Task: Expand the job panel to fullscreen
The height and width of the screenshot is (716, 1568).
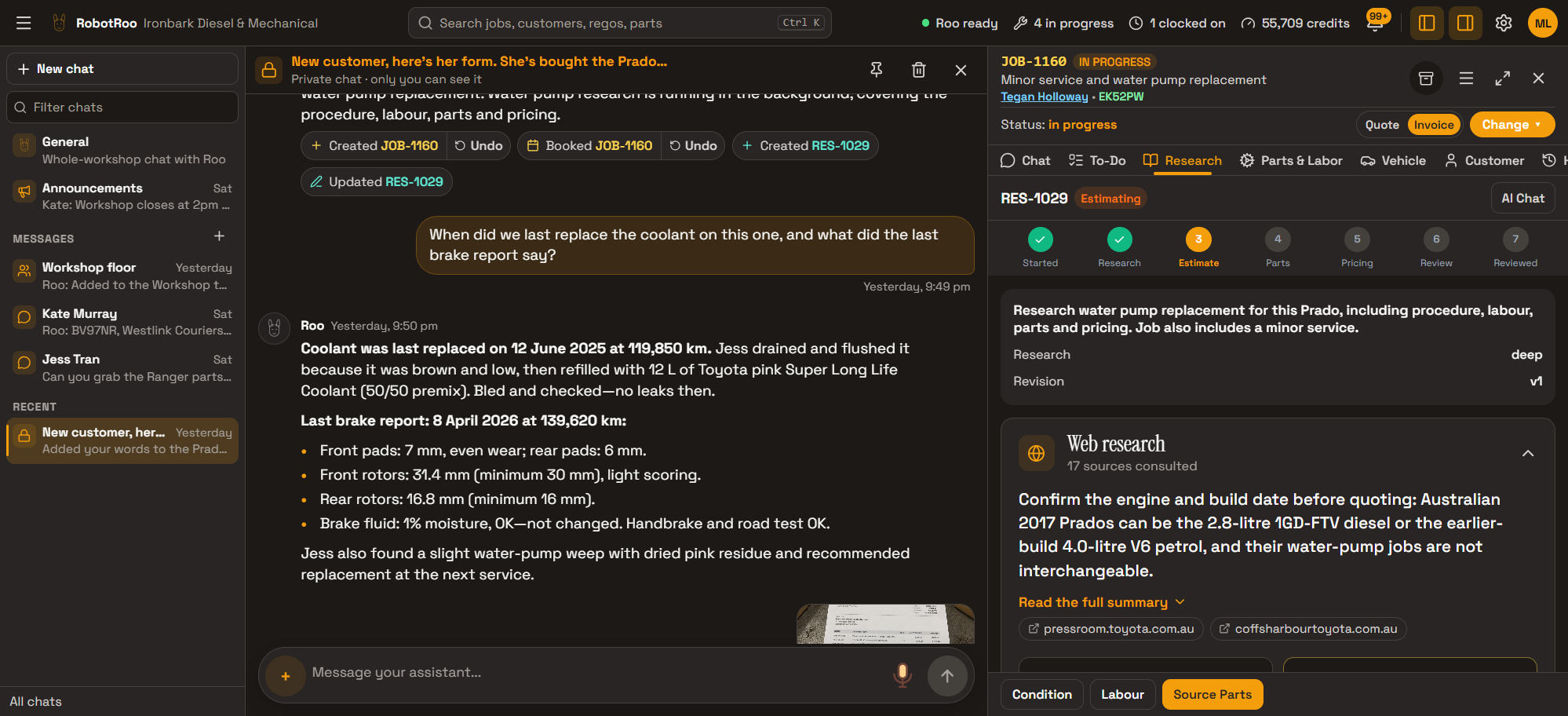Action: pyautogui.click(x=1503, y=78)
